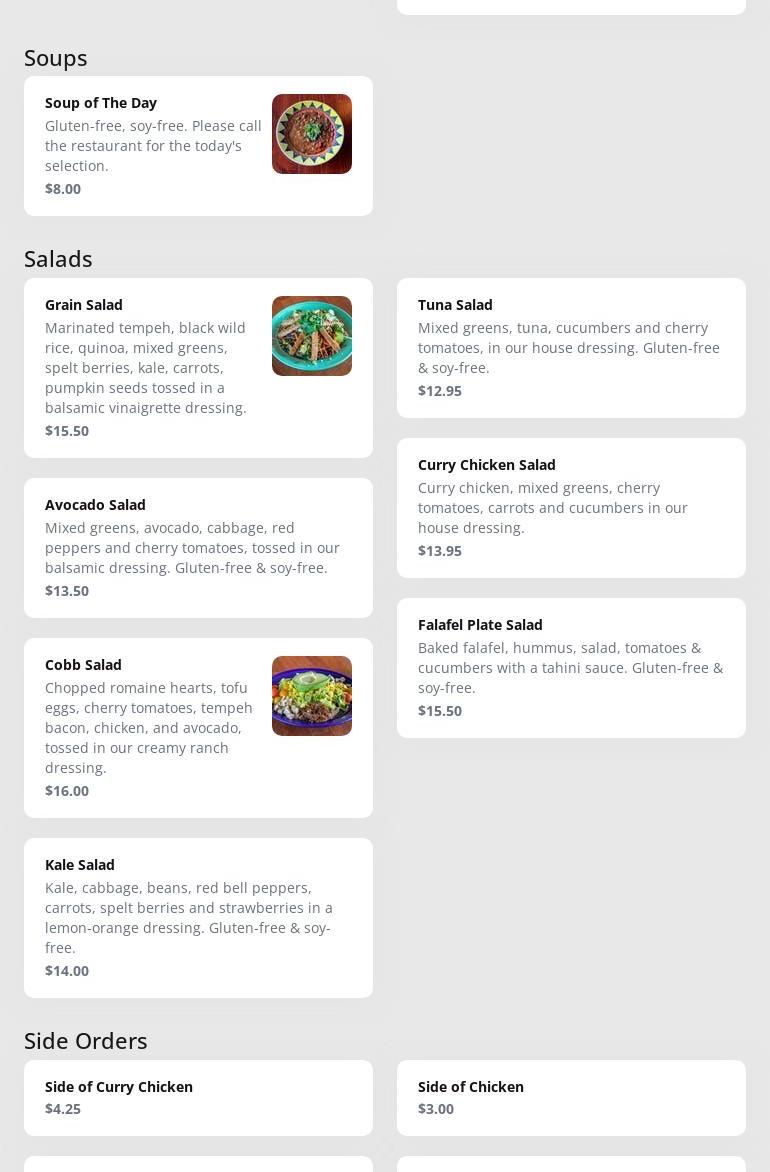
Task: Open the Kale Salad card
Action: click(x=198, y=918)
